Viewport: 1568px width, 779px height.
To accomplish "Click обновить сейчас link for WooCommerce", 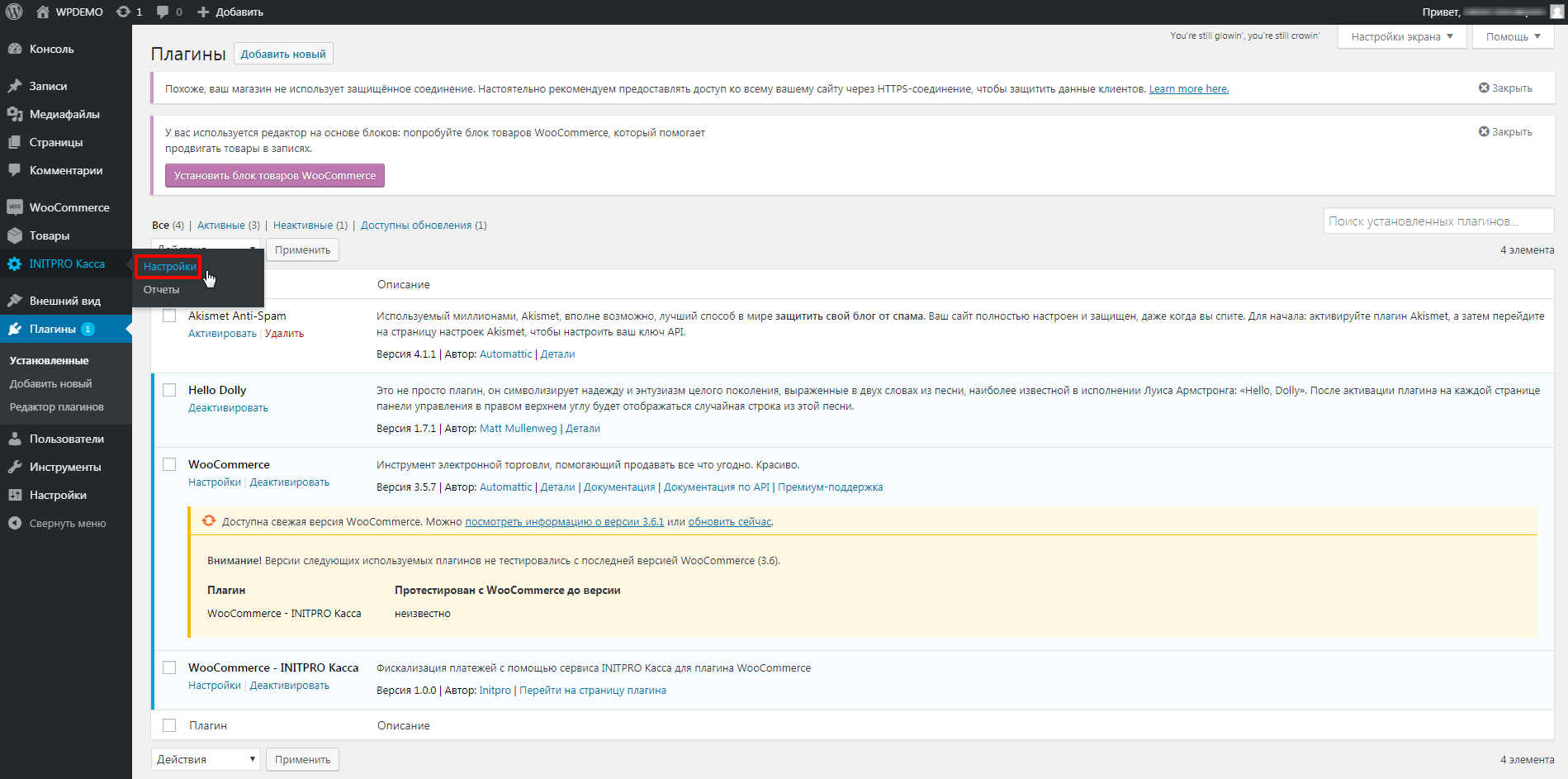I will click(x=730, y=521).
